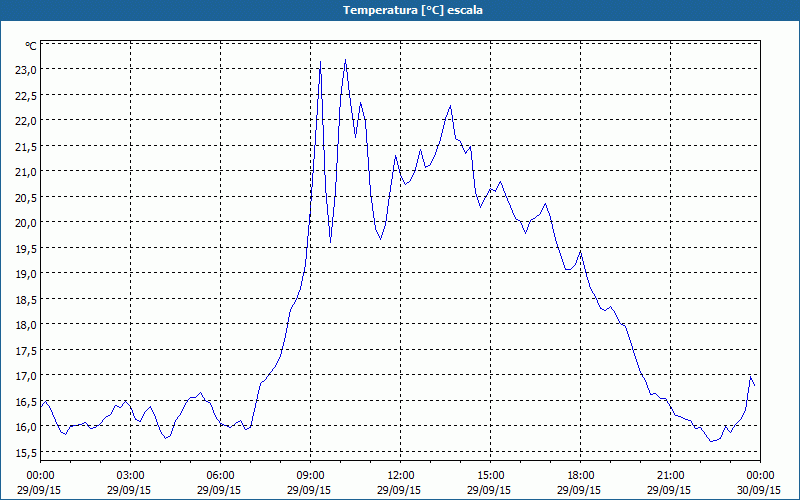The image size is (800, 500).
Task: Click the °C unit label
Action: 31,46
